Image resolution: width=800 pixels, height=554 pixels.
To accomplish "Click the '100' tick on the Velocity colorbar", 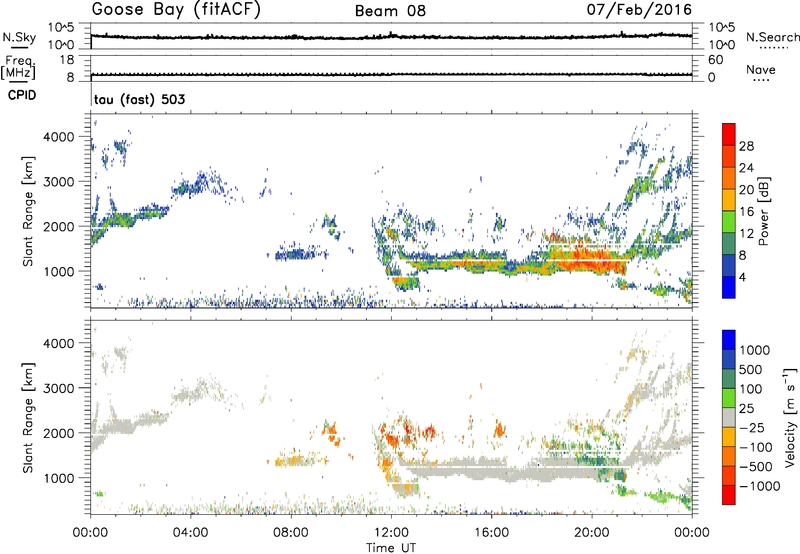I will (751, 389).
